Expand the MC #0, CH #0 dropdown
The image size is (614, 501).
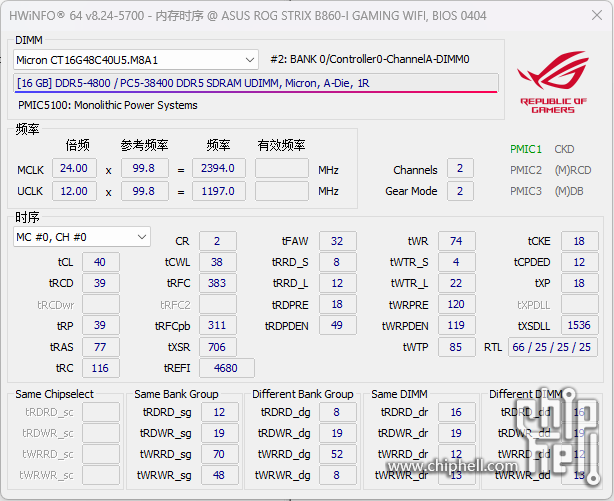[81, 237]
